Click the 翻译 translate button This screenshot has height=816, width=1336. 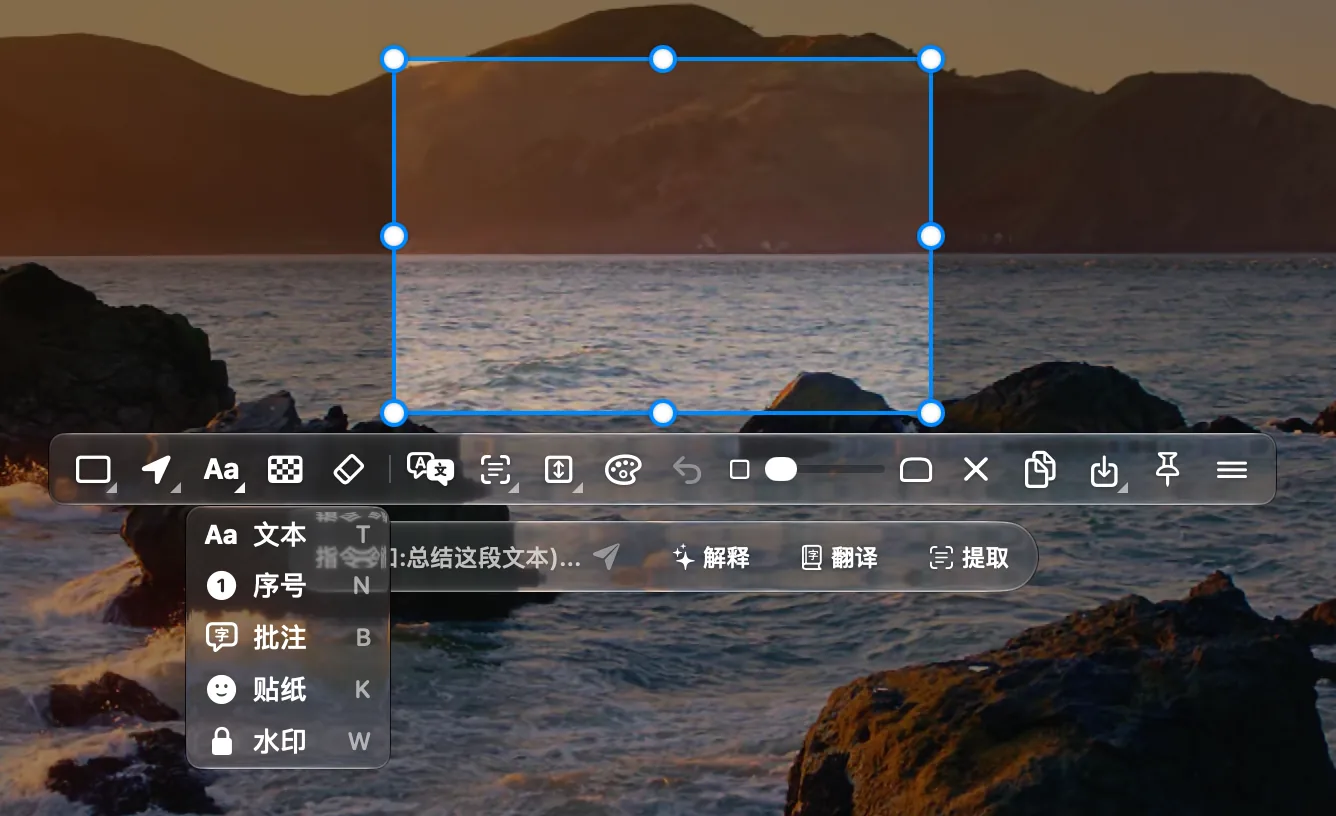(x=840, y=557)
